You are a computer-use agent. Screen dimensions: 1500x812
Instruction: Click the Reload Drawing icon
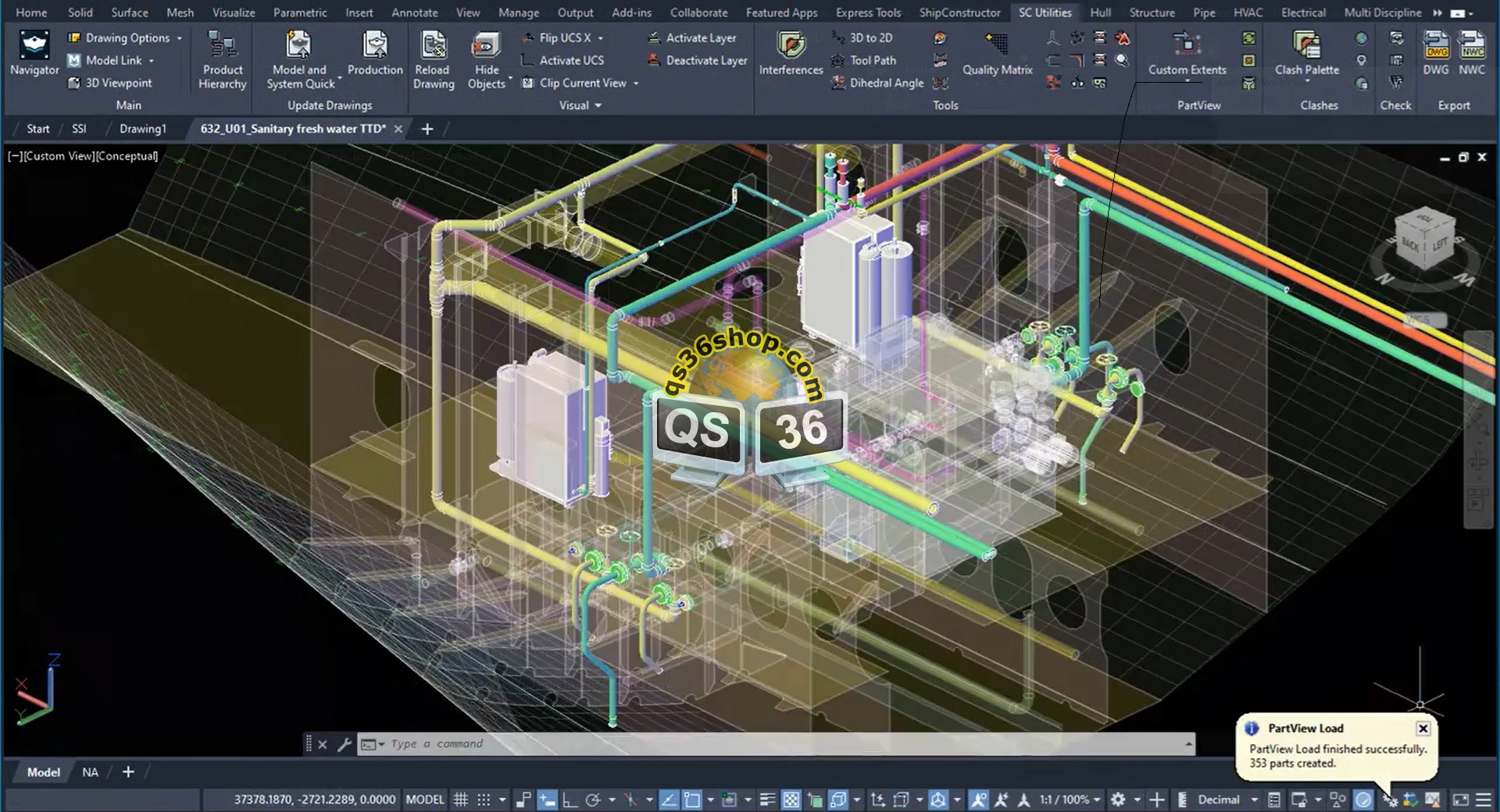[x=434, y=46]
